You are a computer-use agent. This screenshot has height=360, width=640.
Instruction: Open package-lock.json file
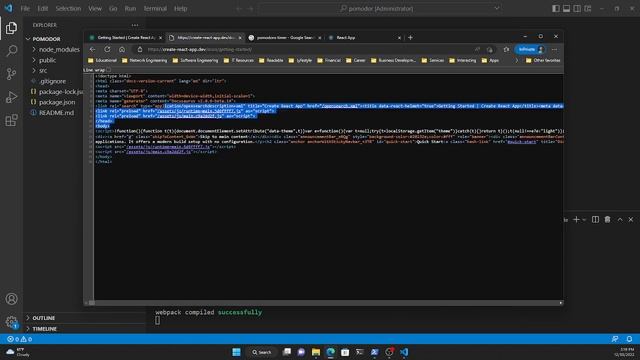pyautogui.click(x=56, y=92)
